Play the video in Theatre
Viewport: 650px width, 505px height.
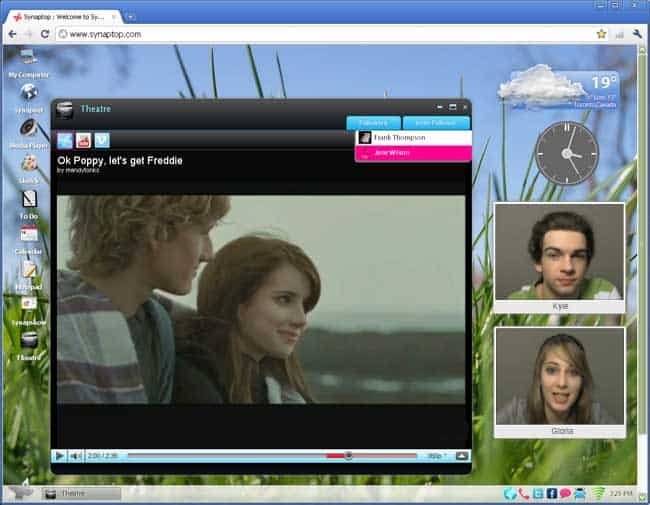(x=59, y=456)
